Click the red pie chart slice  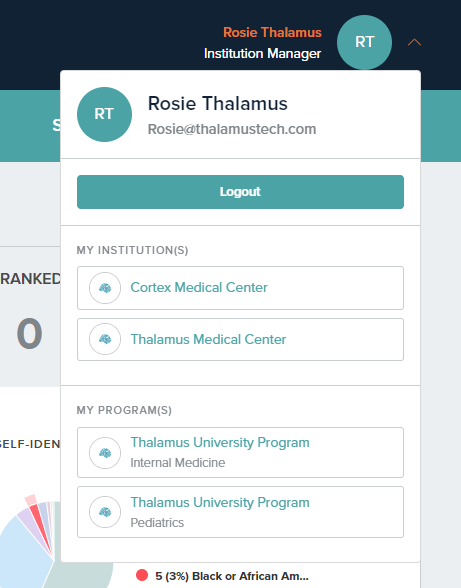coord(39,523)
